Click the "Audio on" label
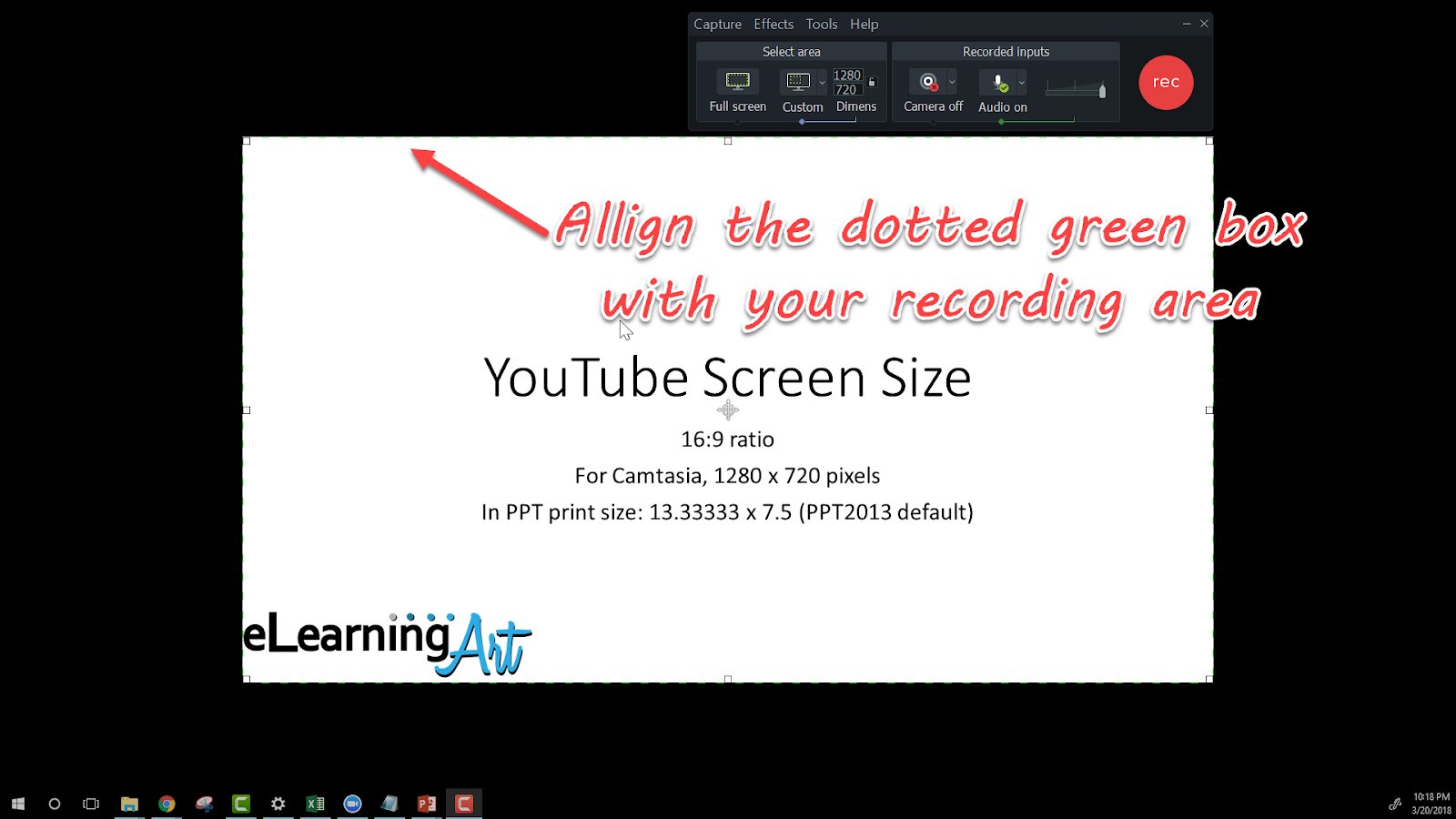Image resolution: width=1456 pixels, height=819 pixels. coord(1003,107)
